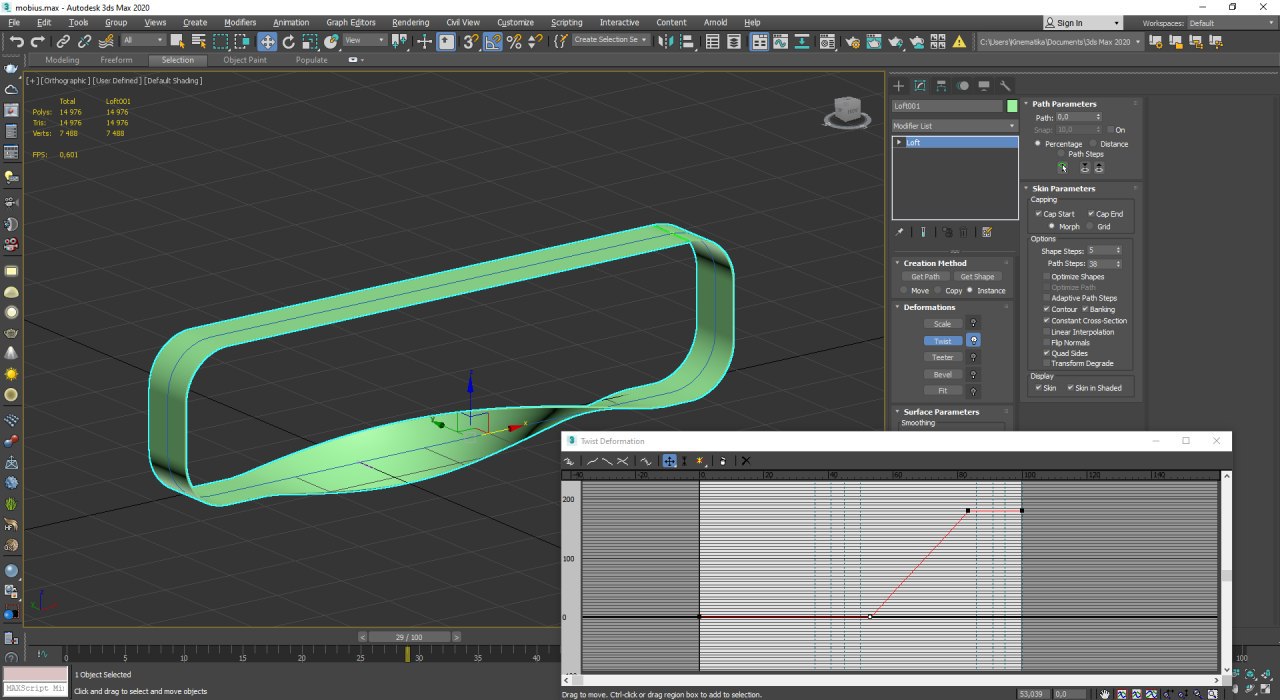Open the Modifier List dropdown

(955, 126)
